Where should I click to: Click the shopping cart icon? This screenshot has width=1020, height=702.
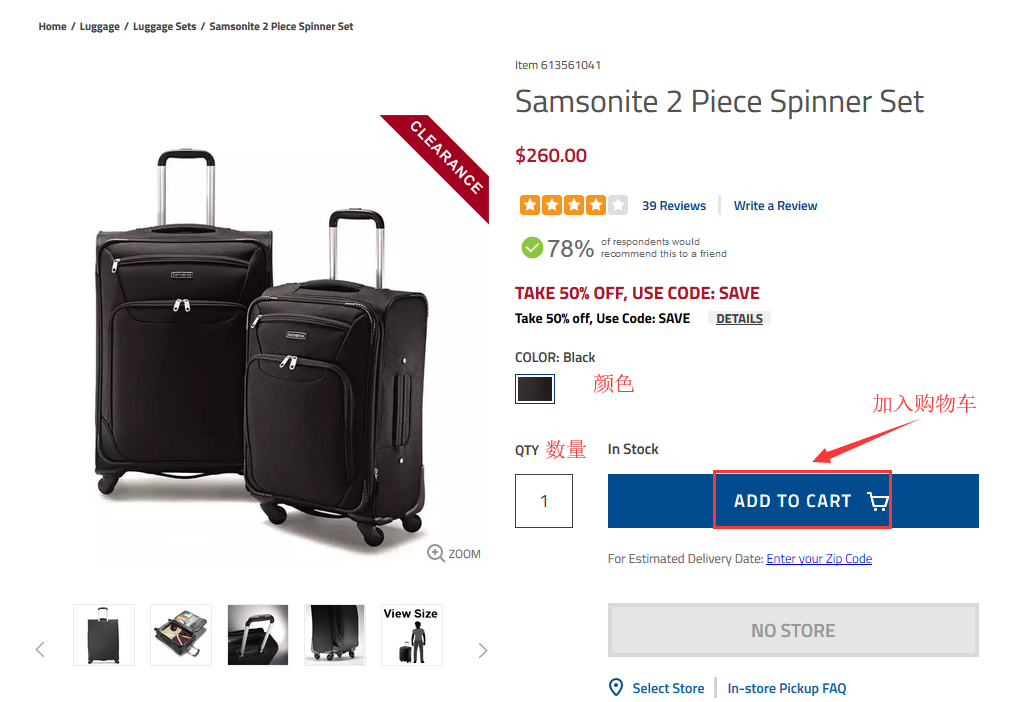point(877,501)
